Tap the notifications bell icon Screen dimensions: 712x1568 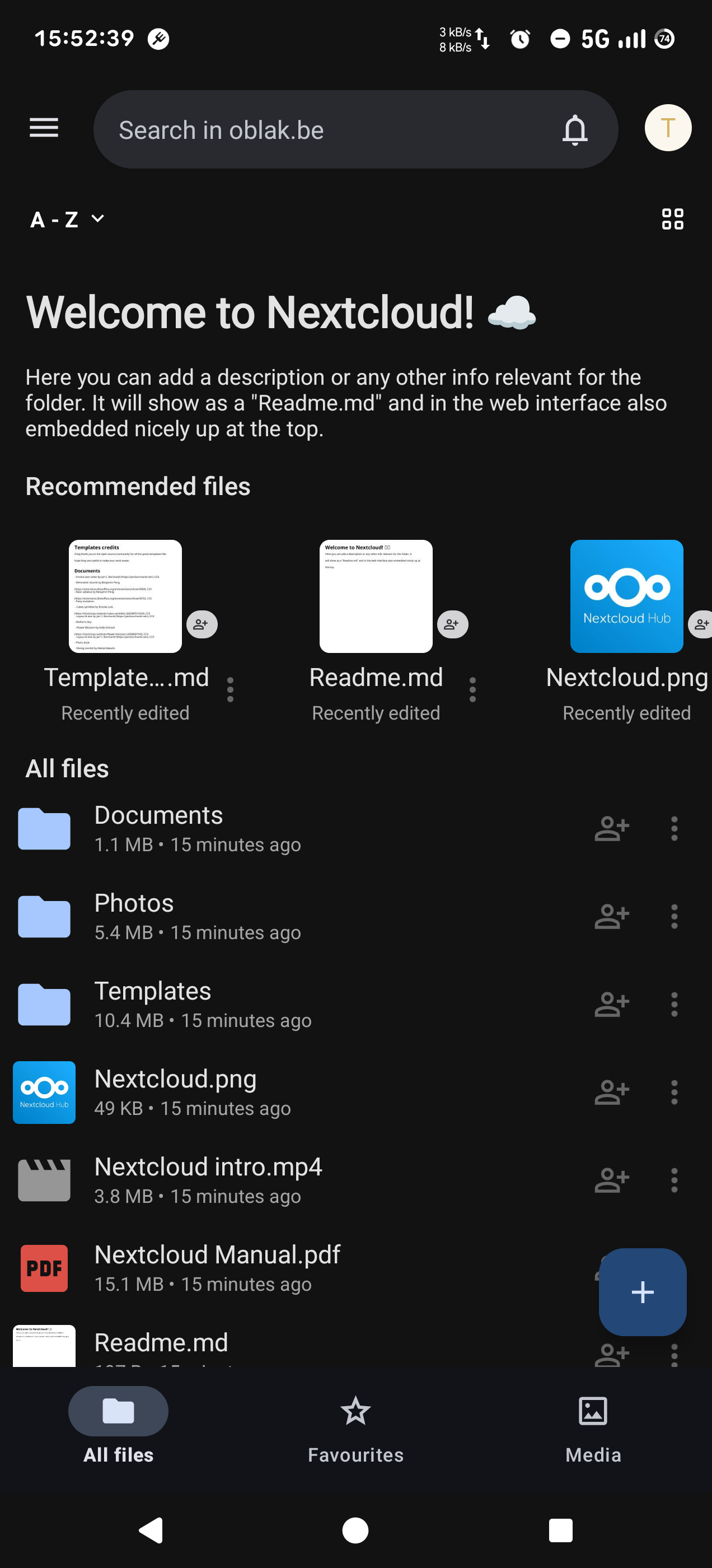point(574,130)
